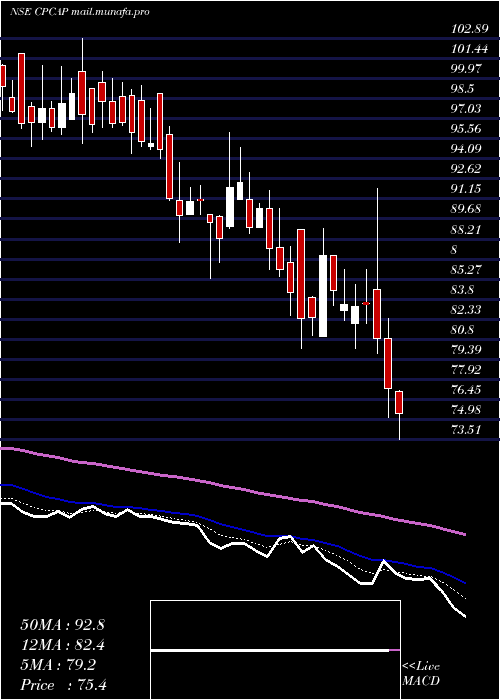Click the 99.97 price axis label
The height and width of the screenshot is (700, 500).
click(x=466, y=69)
